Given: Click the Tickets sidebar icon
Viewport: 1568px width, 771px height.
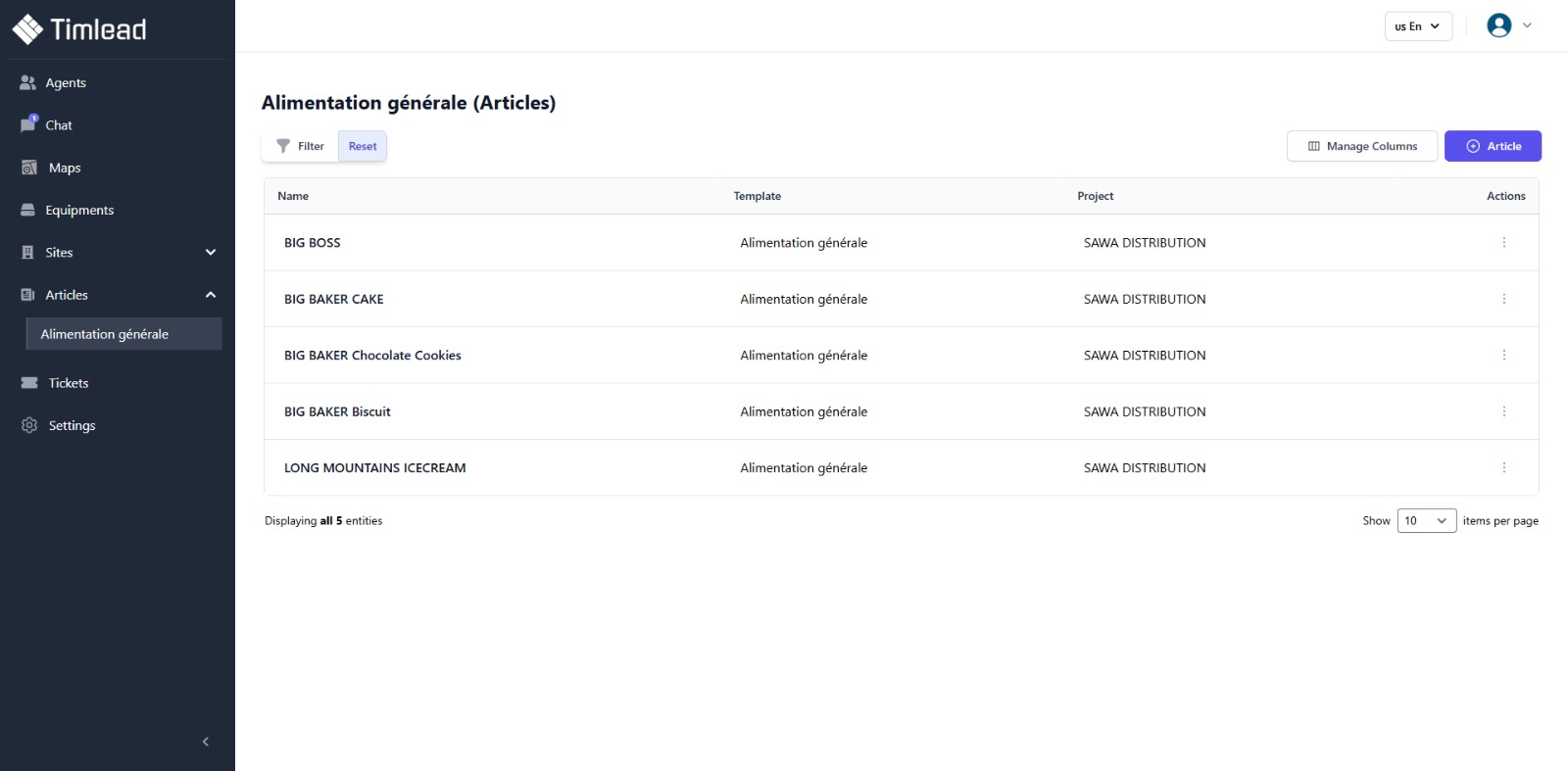Looking at the screenshot, I should tap(29, 383).
